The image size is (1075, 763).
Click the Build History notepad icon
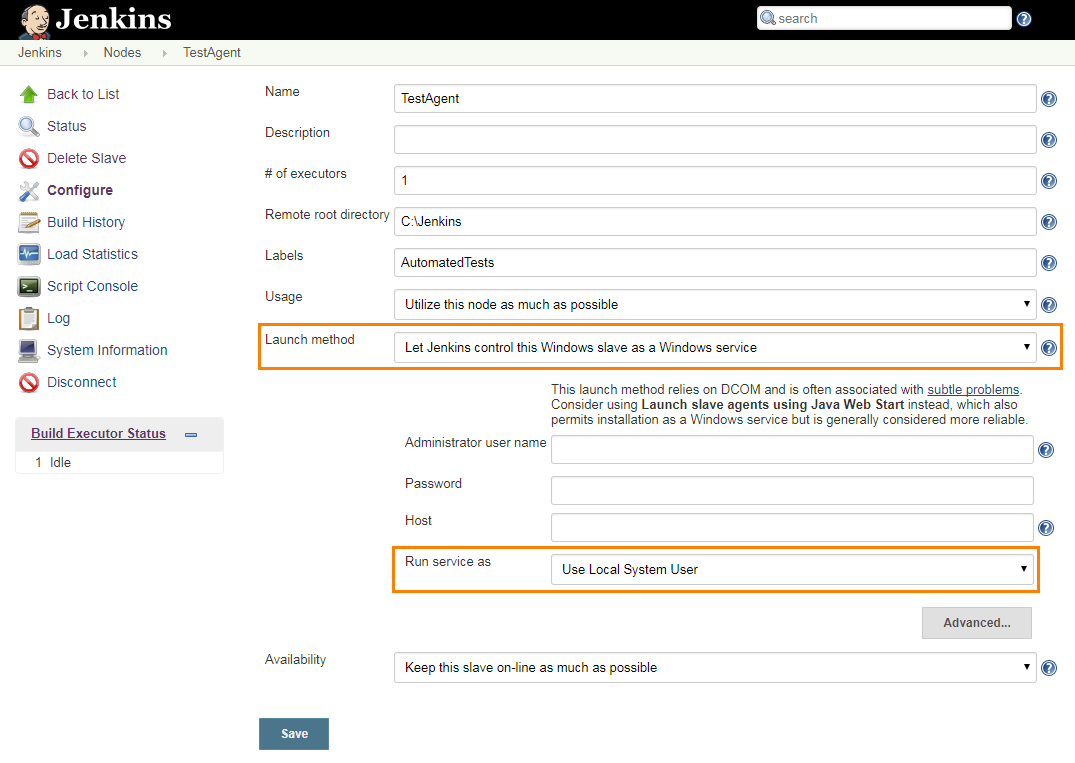(29, 223)
